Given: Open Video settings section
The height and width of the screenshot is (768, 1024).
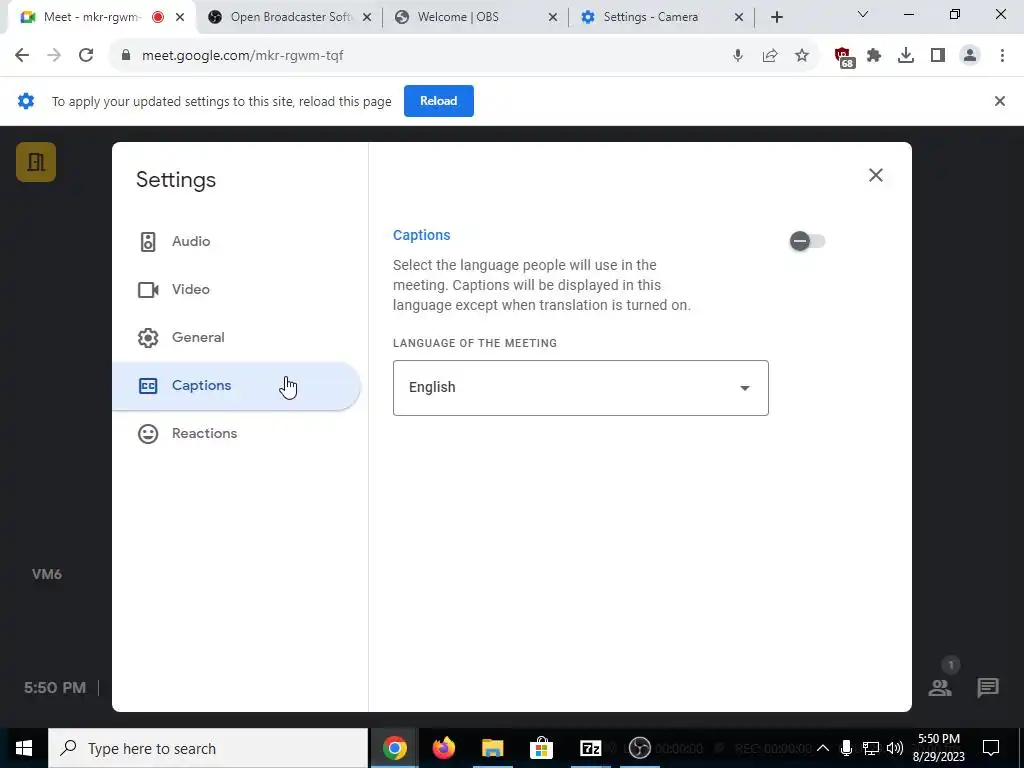Looking at the screenshot, I should [236, 289].
